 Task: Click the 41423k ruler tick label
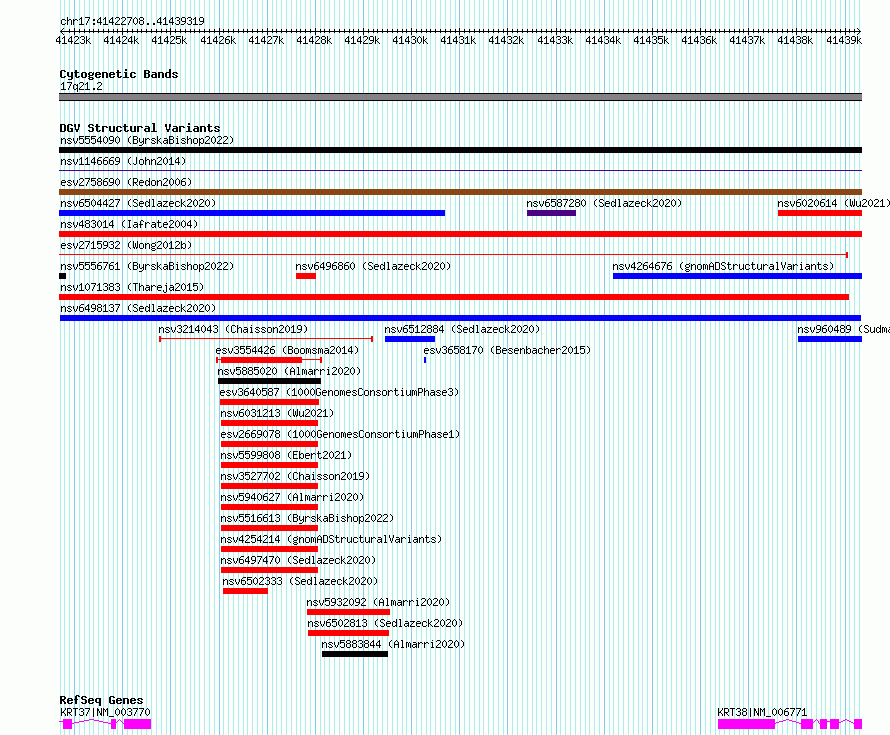(73, 40)
